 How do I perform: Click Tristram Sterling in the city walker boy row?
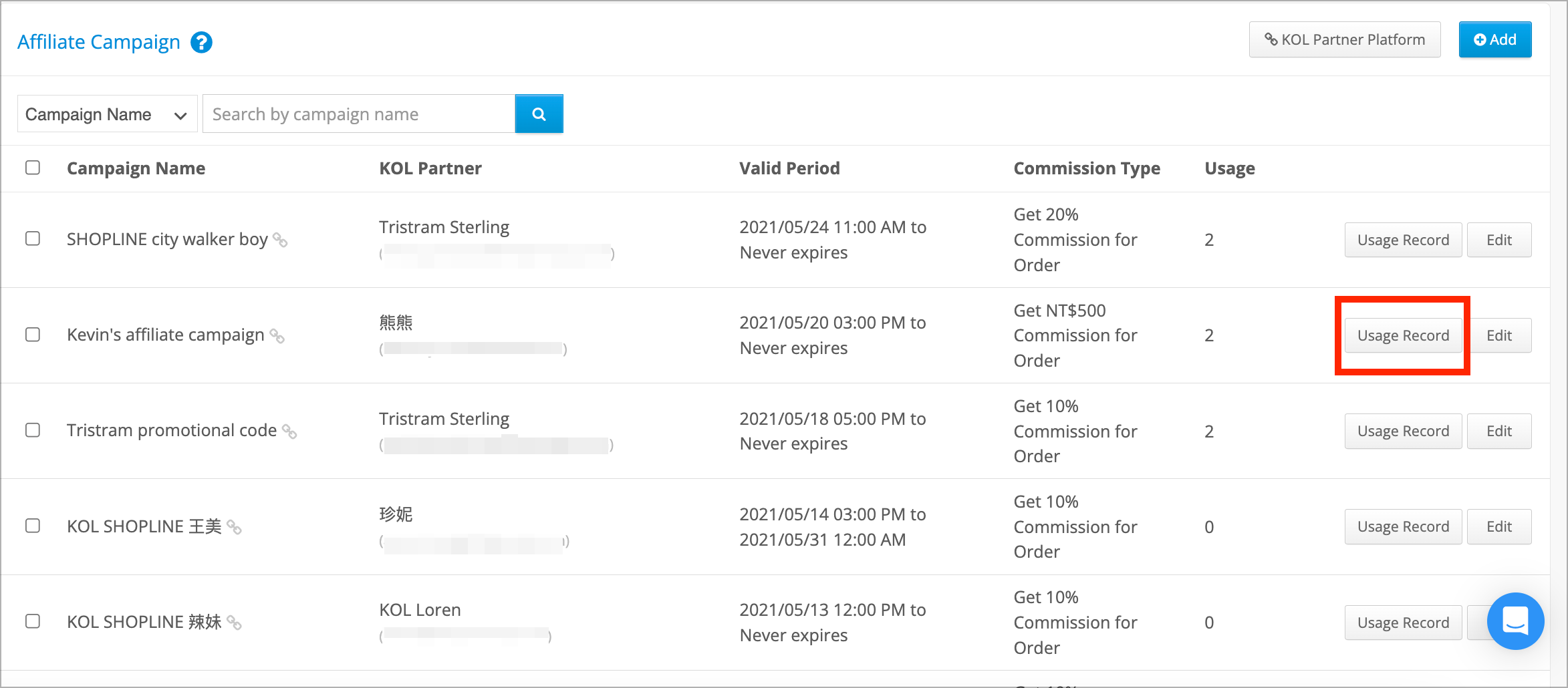pos(444,227)
